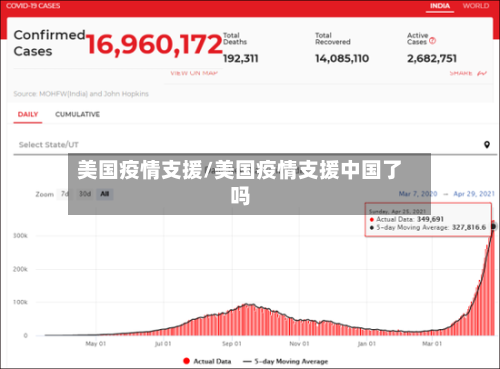Click the black data point marker on chart
This screenshot has width=500, height=369.
(493, 227)
